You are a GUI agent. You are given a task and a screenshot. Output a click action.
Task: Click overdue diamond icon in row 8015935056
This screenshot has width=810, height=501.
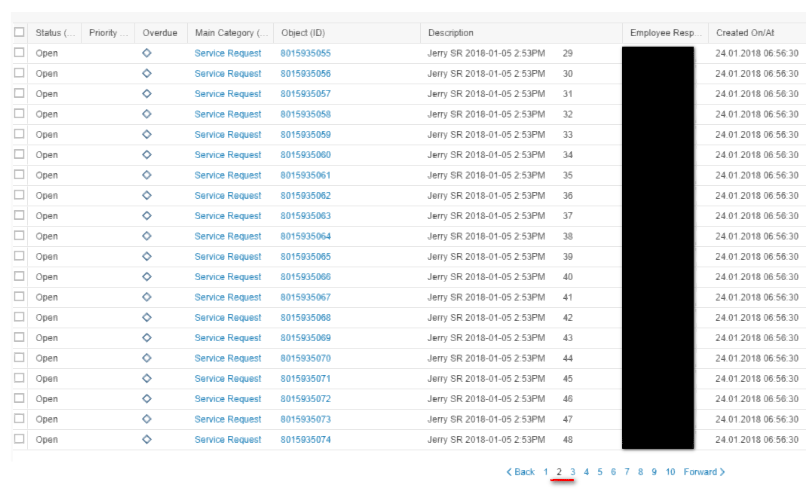147,73
